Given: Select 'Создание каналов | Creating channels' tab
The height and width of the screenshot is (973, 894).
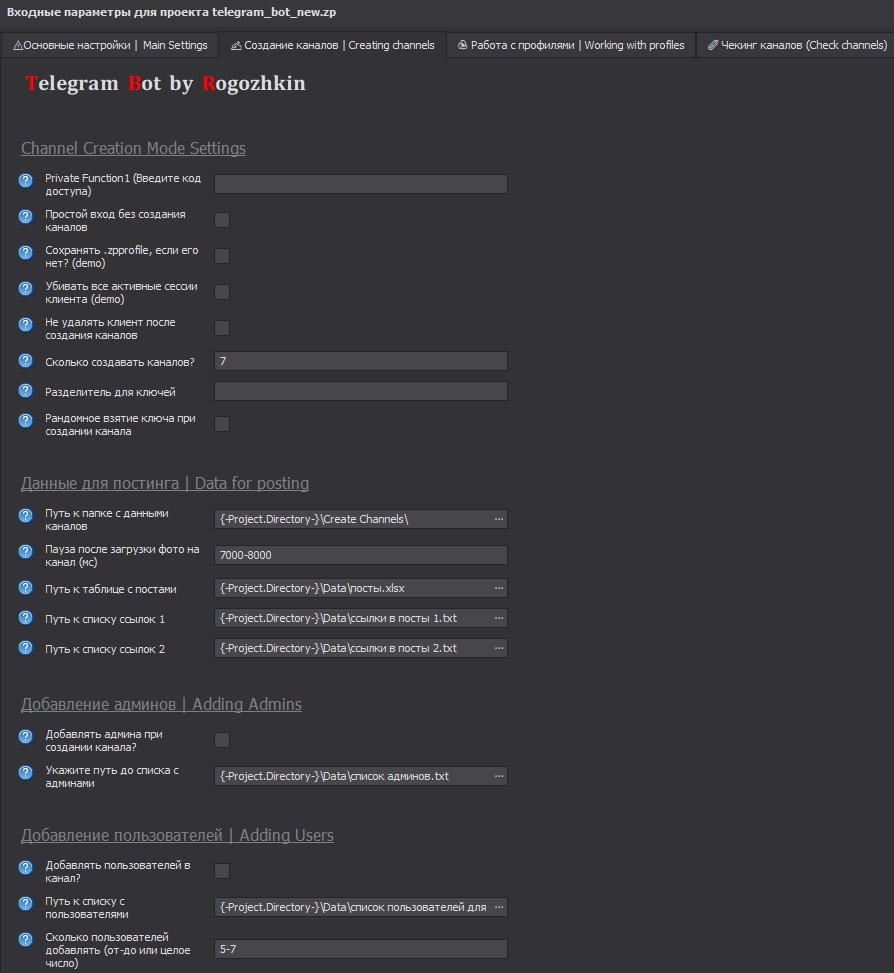Looking at the screenshot, I should click(x=333, y=45).
